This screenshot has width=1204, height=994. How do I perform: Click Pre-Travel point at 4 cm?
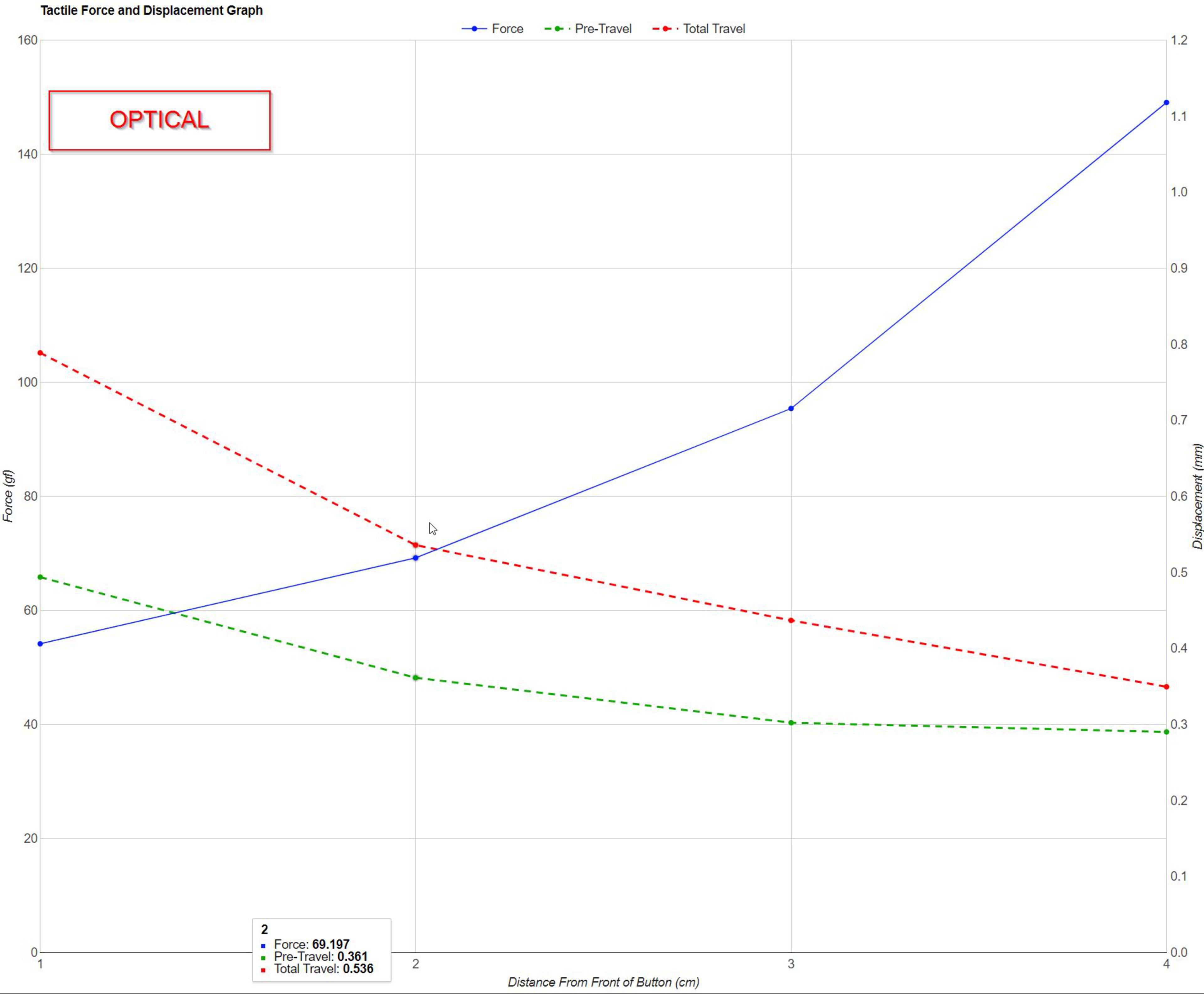click(x=1166, y=732)
